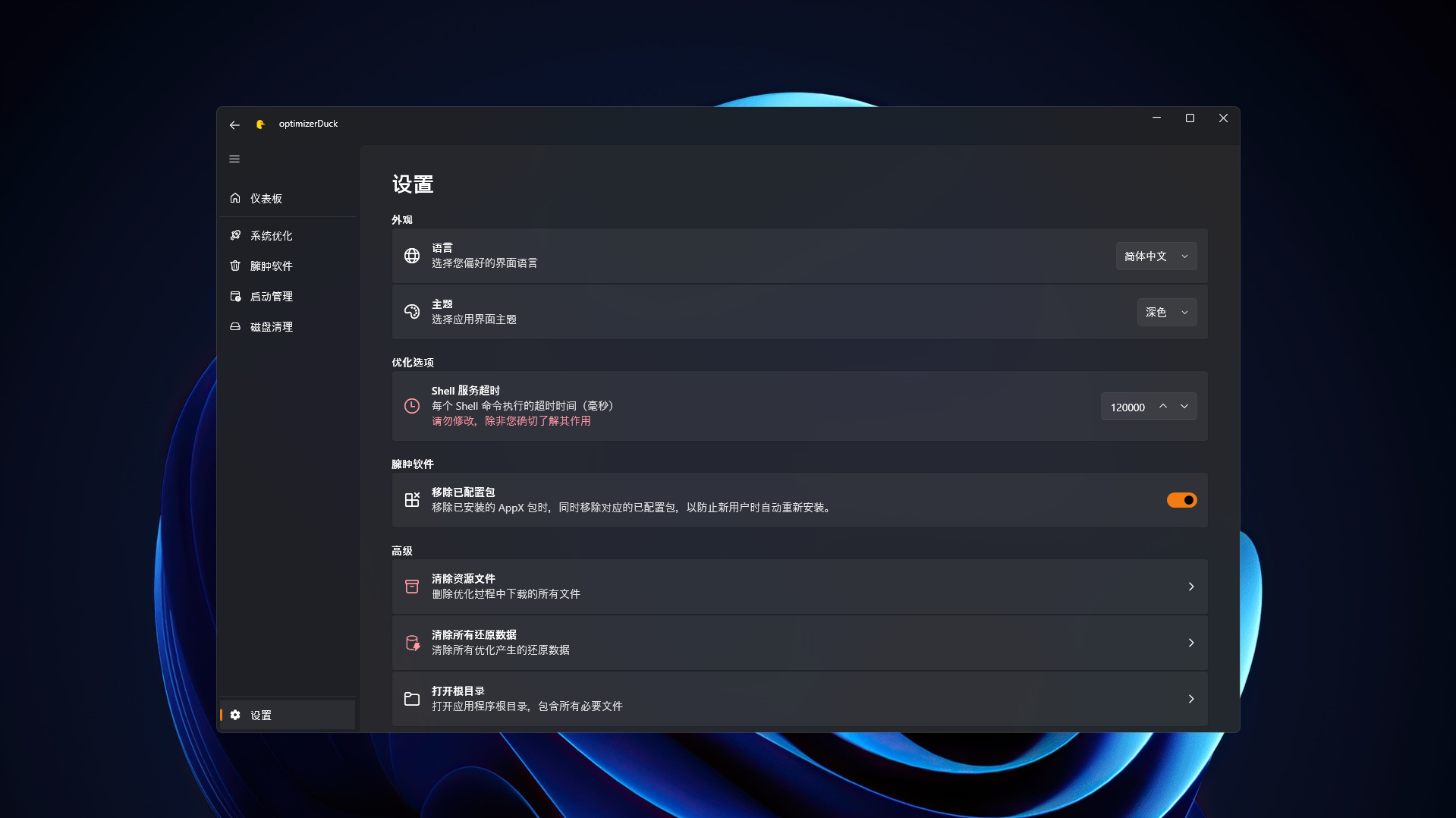Click the optimizerDuck duck logo

pos(260,124)
